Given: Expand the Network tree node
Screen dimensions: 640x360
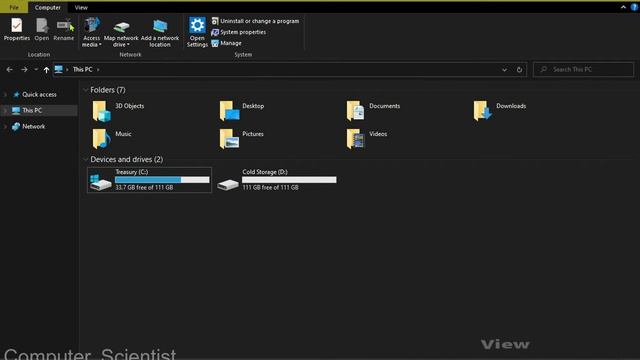Looking at the screenshot, I should (5, 127).
